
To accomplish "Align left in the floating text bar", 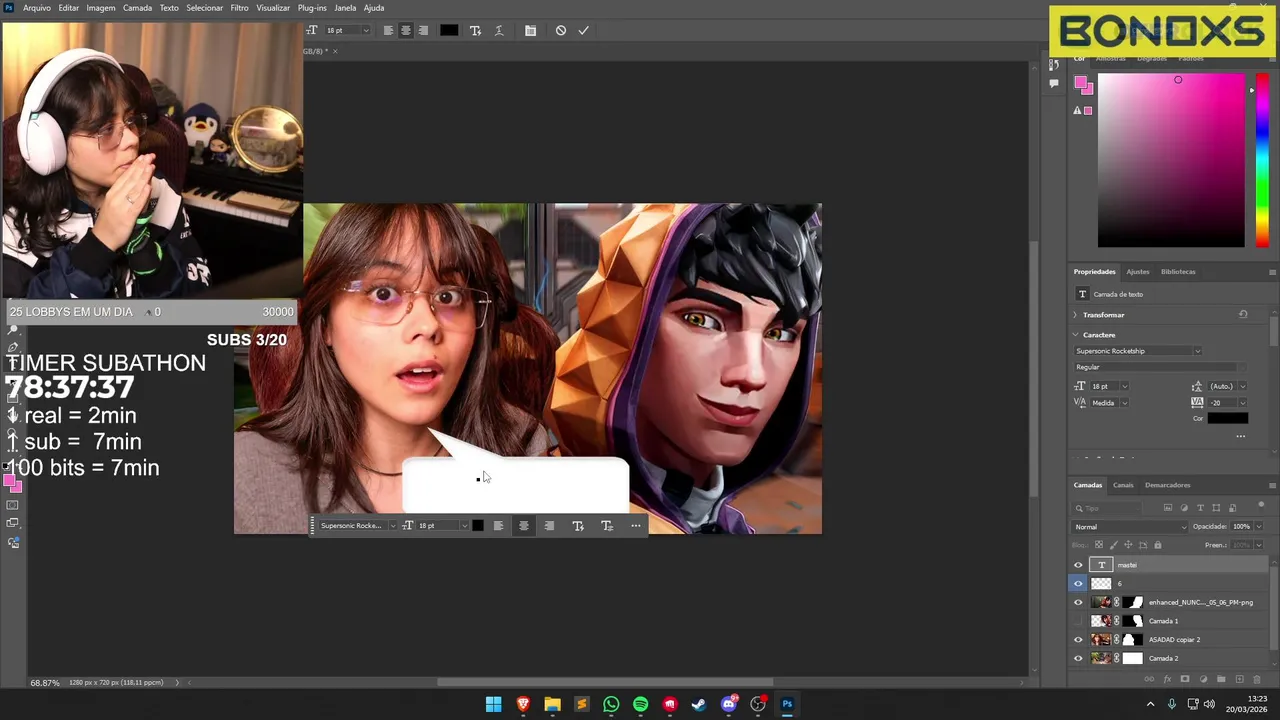I will 498,526.
